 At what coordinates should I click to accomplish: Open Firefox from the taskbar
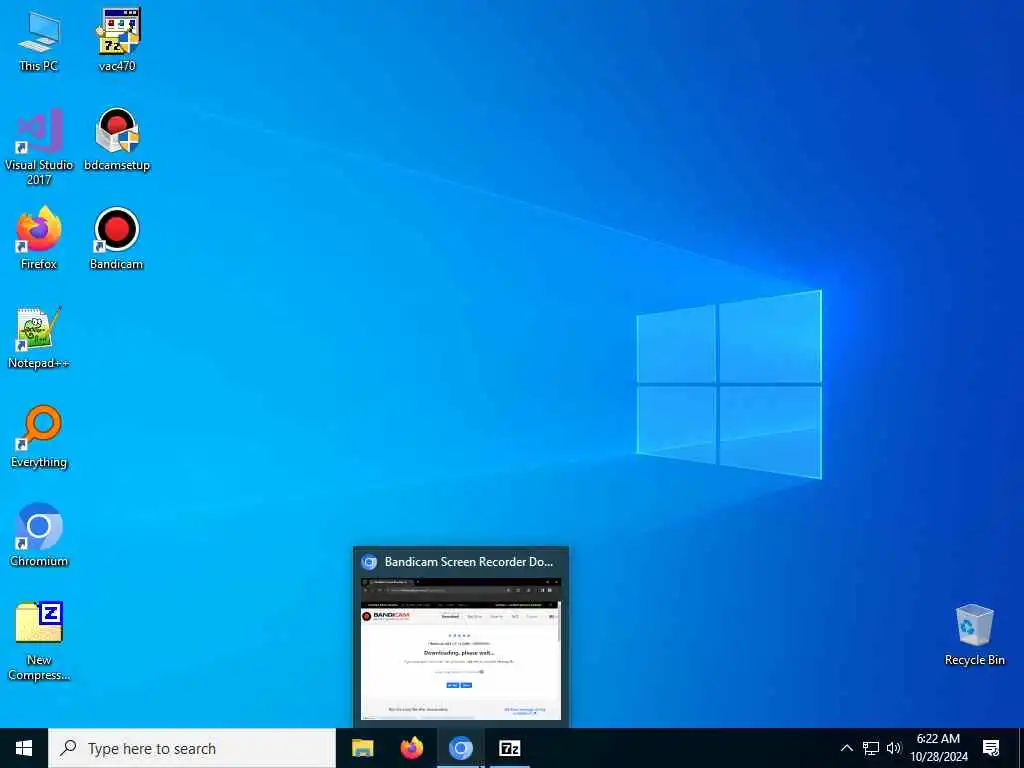(x=411, y=748)
